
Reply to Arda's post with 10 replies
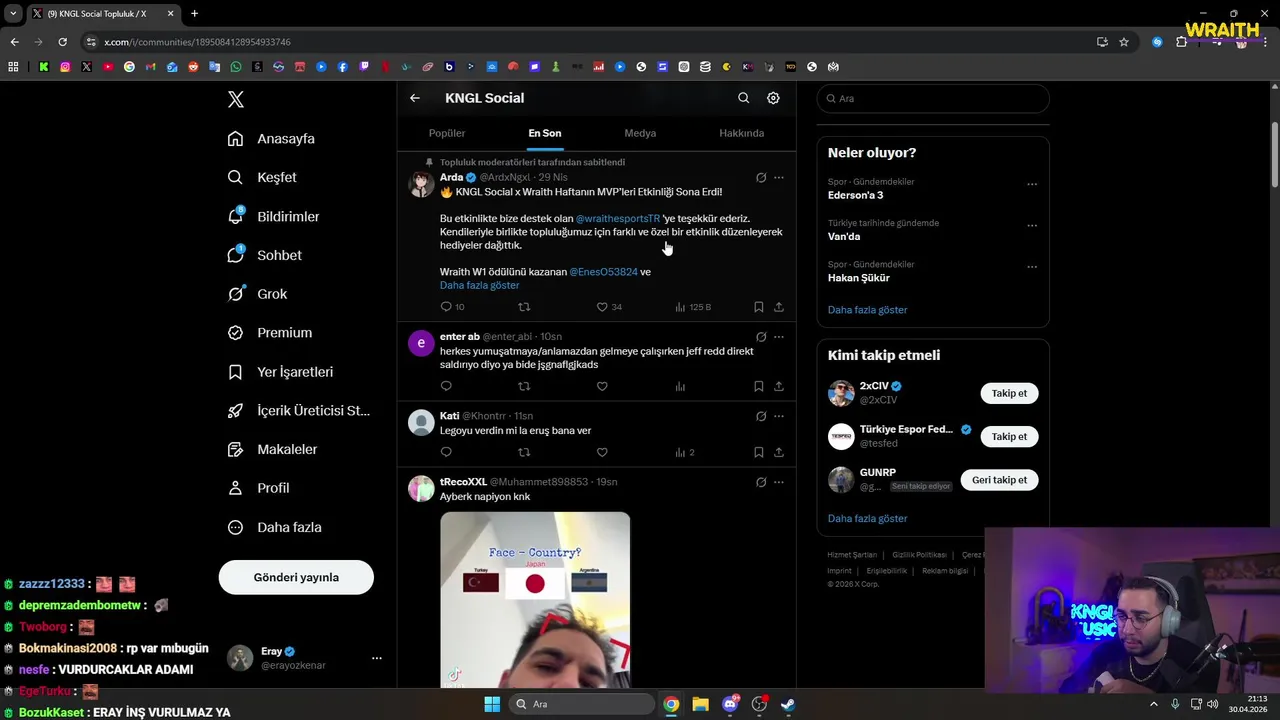click(452, 307)
